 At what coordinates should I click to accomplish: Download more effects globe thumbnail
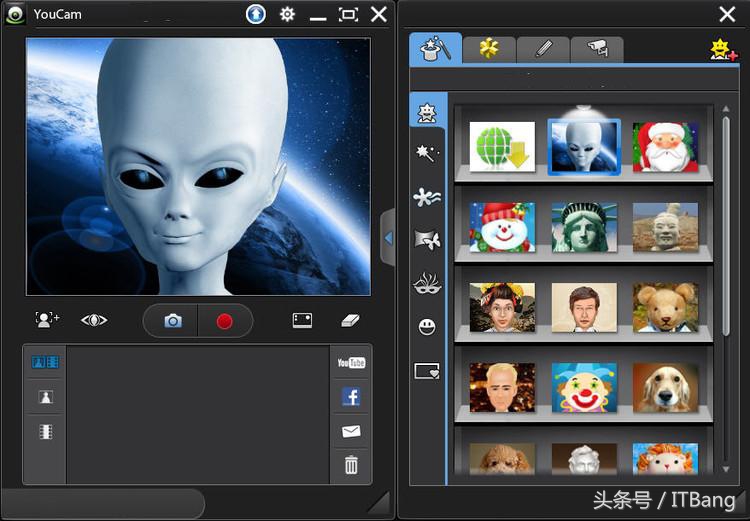(503, 147)
